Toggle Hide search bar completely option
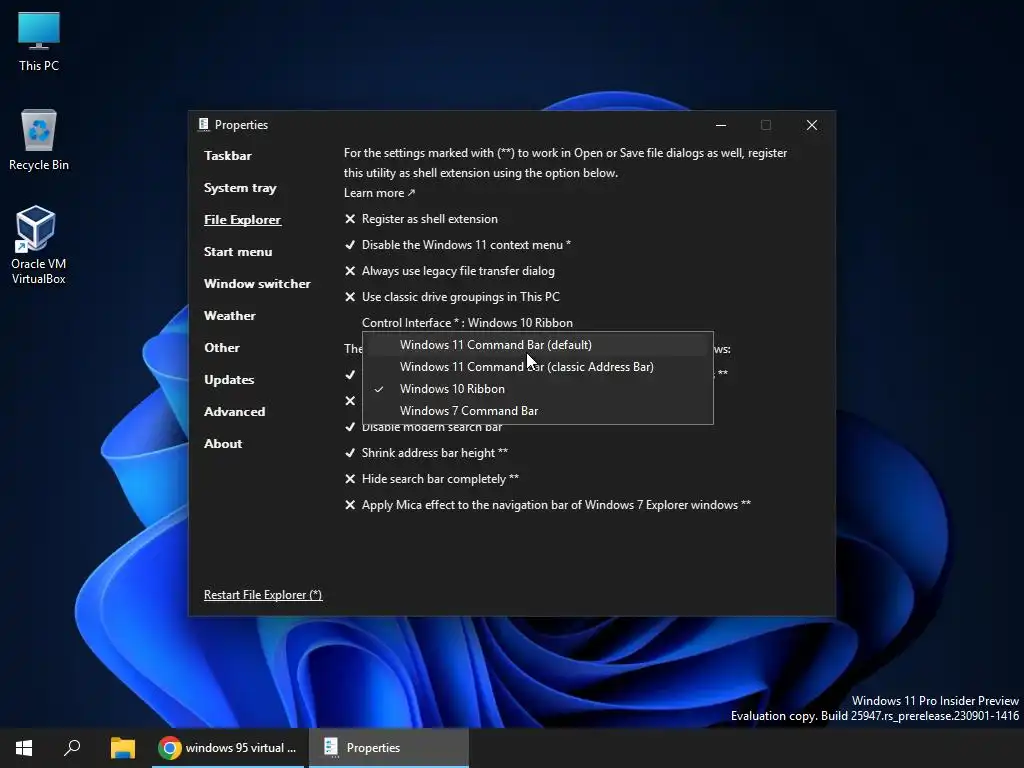This screenshot has width=1024, height=768. pos(432,479)
